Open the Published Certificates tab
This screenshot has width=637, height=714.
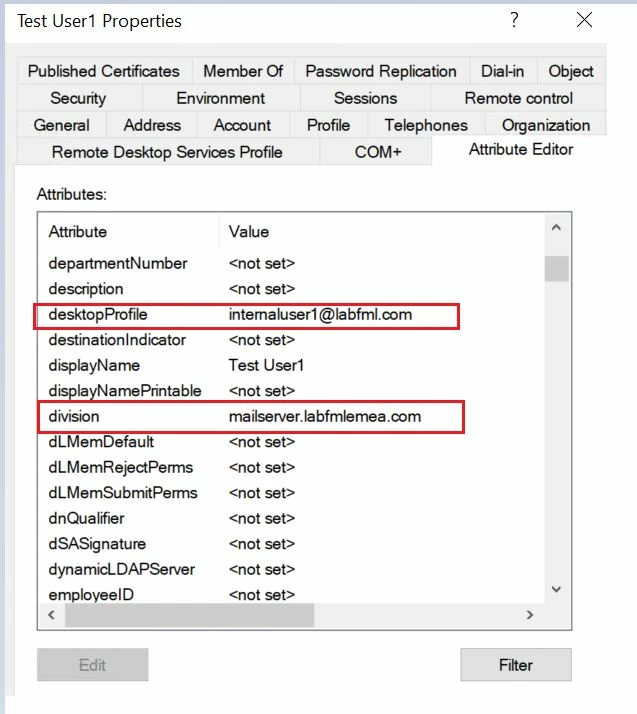click(104, 71)
